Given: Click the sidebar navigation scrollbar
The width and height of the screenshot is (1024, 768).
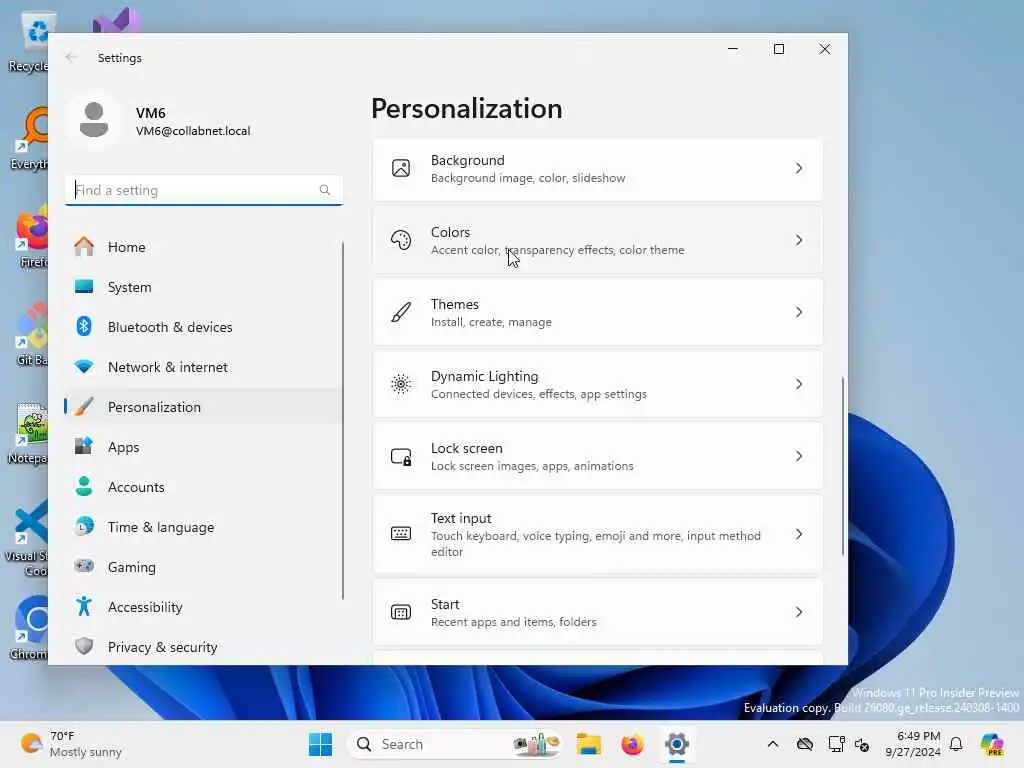Looking at the screenshot, I should tap(343, 420).
